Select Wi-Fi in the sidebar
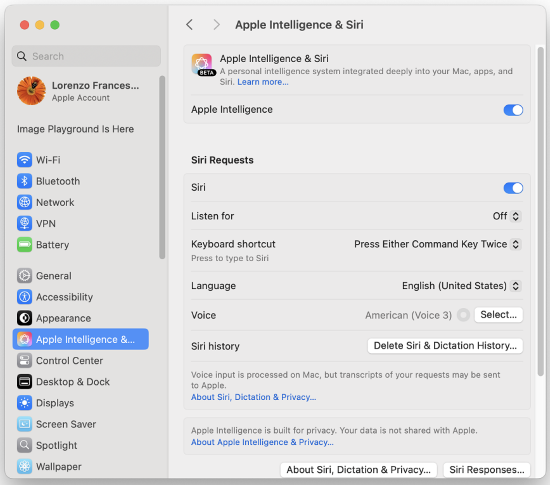 tap(81, 160)
